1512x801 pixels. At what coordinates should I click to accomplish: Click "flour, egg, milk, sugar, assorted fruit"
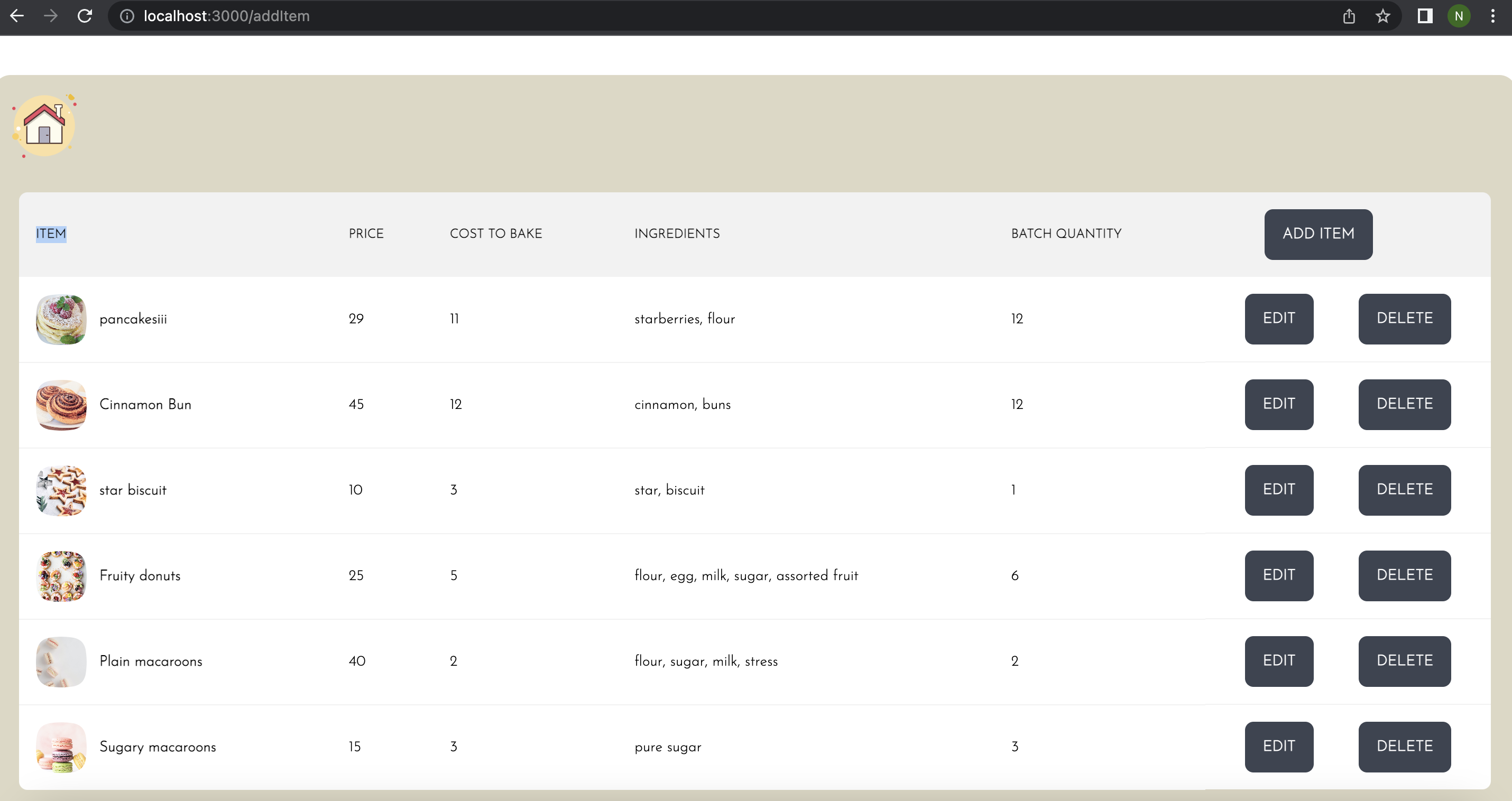click(x=746, y=576)
